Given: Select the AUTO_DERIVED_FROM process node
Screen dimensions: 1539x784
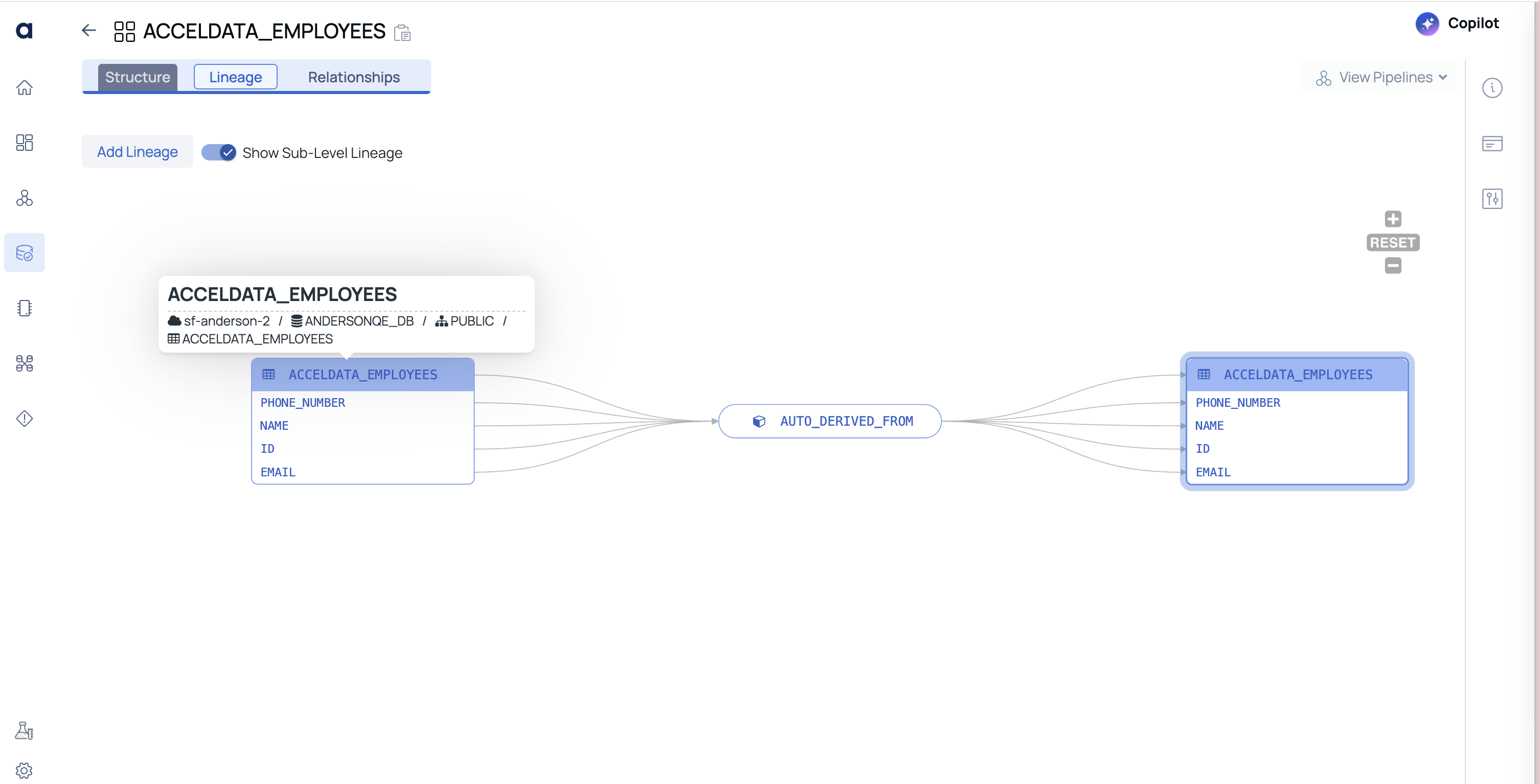Looking at the screenshot, I should click(x=830, y=421).
